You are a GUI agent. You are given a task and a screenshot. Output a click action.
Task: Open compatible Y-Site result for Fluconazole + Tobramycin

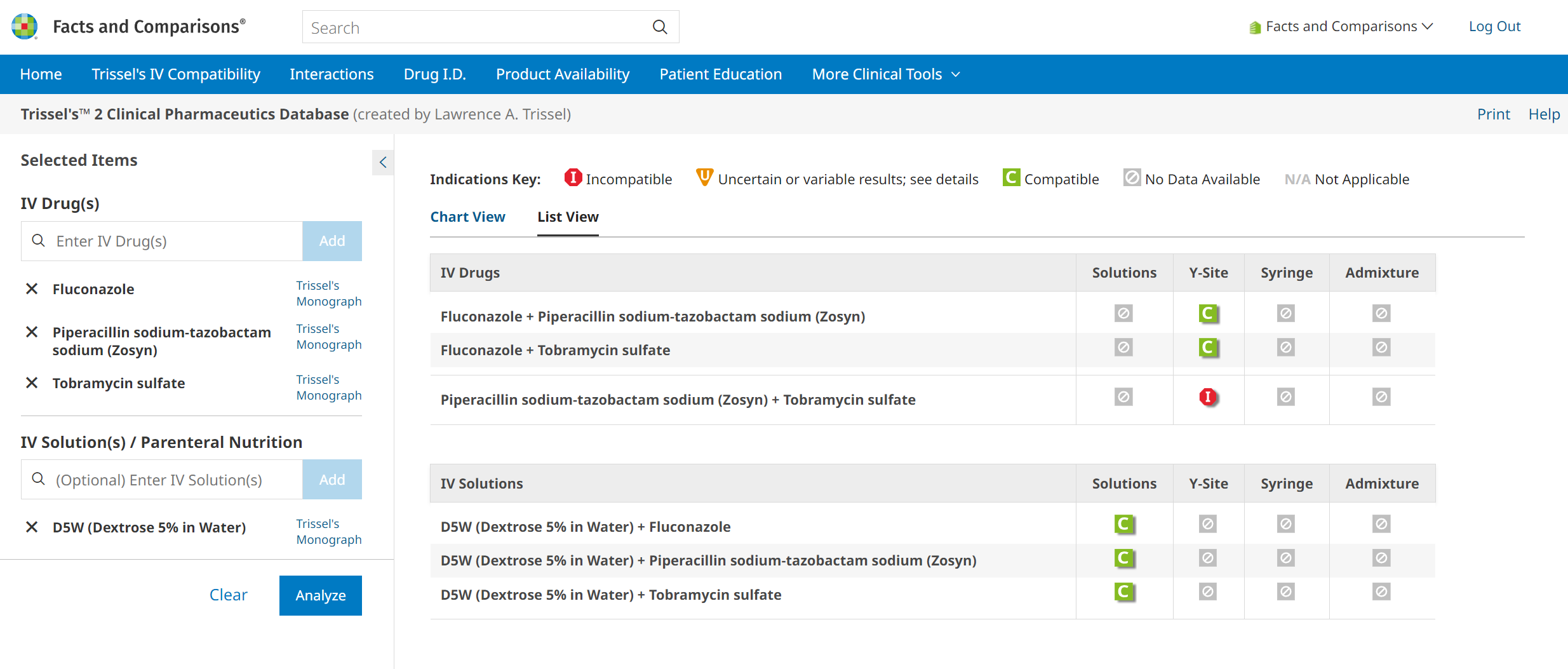pos(1207,348)
